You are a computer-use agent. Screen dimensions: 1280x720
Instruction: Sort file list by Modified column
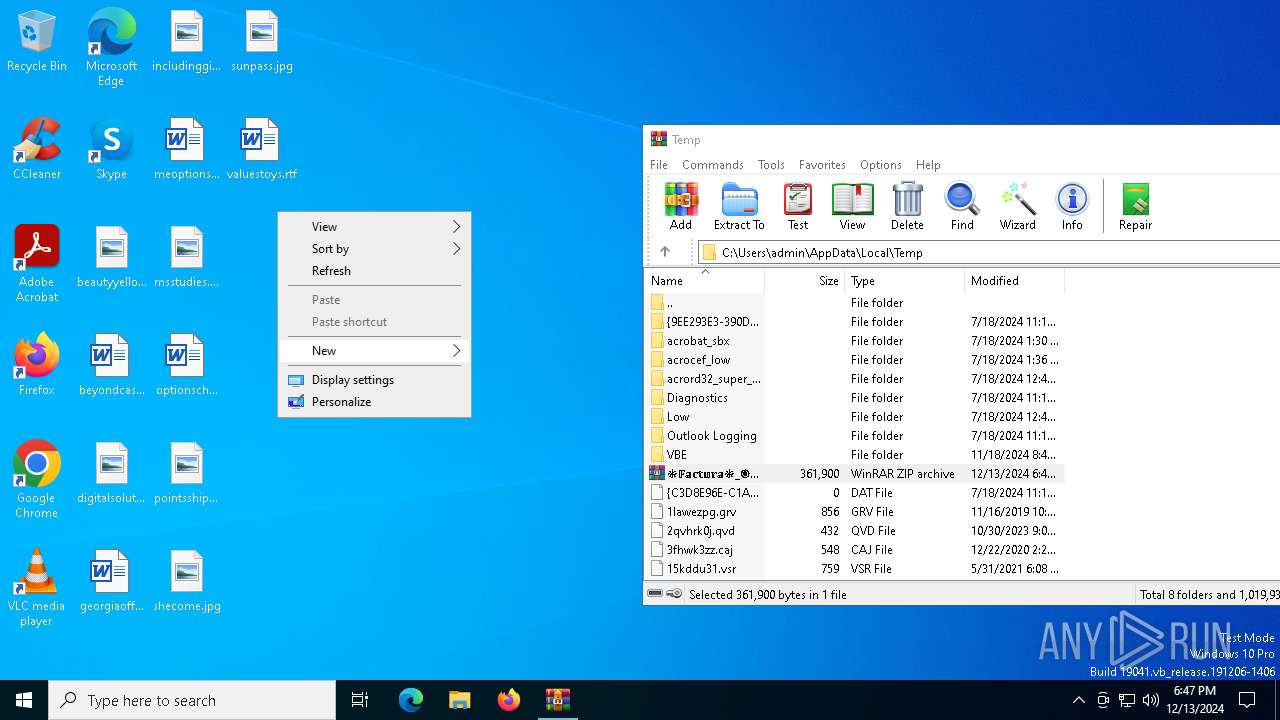1015,281
